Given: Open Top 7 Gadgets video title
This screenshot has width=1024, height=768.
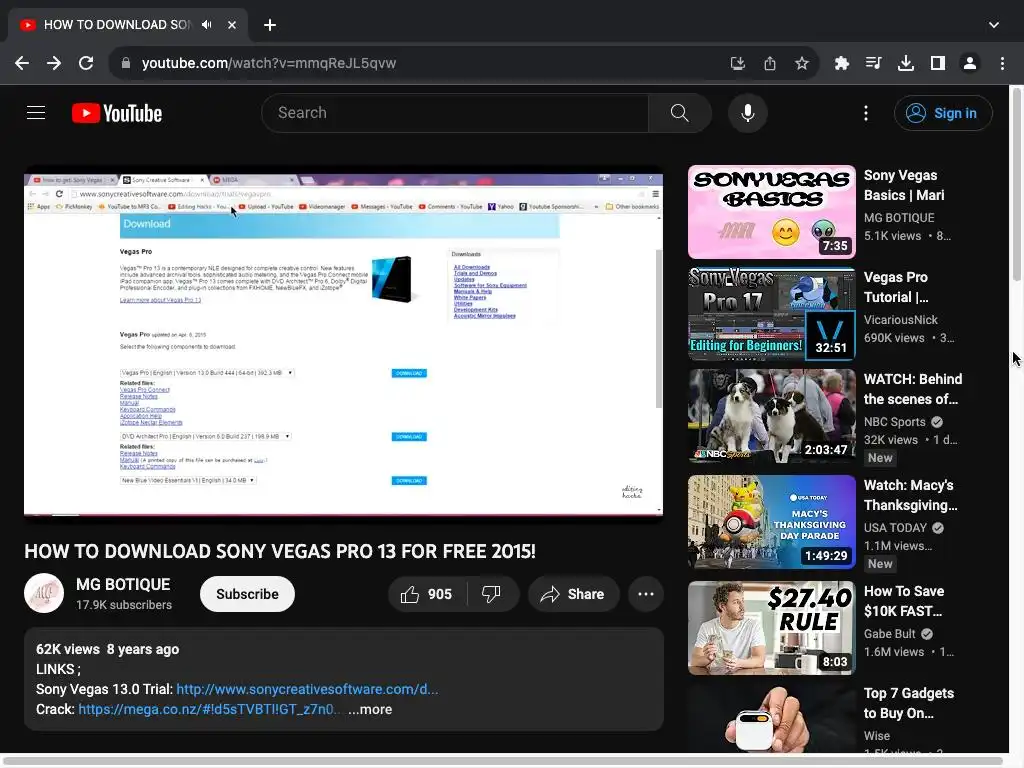Looking at the screenshot, I should tap(908, 703).
